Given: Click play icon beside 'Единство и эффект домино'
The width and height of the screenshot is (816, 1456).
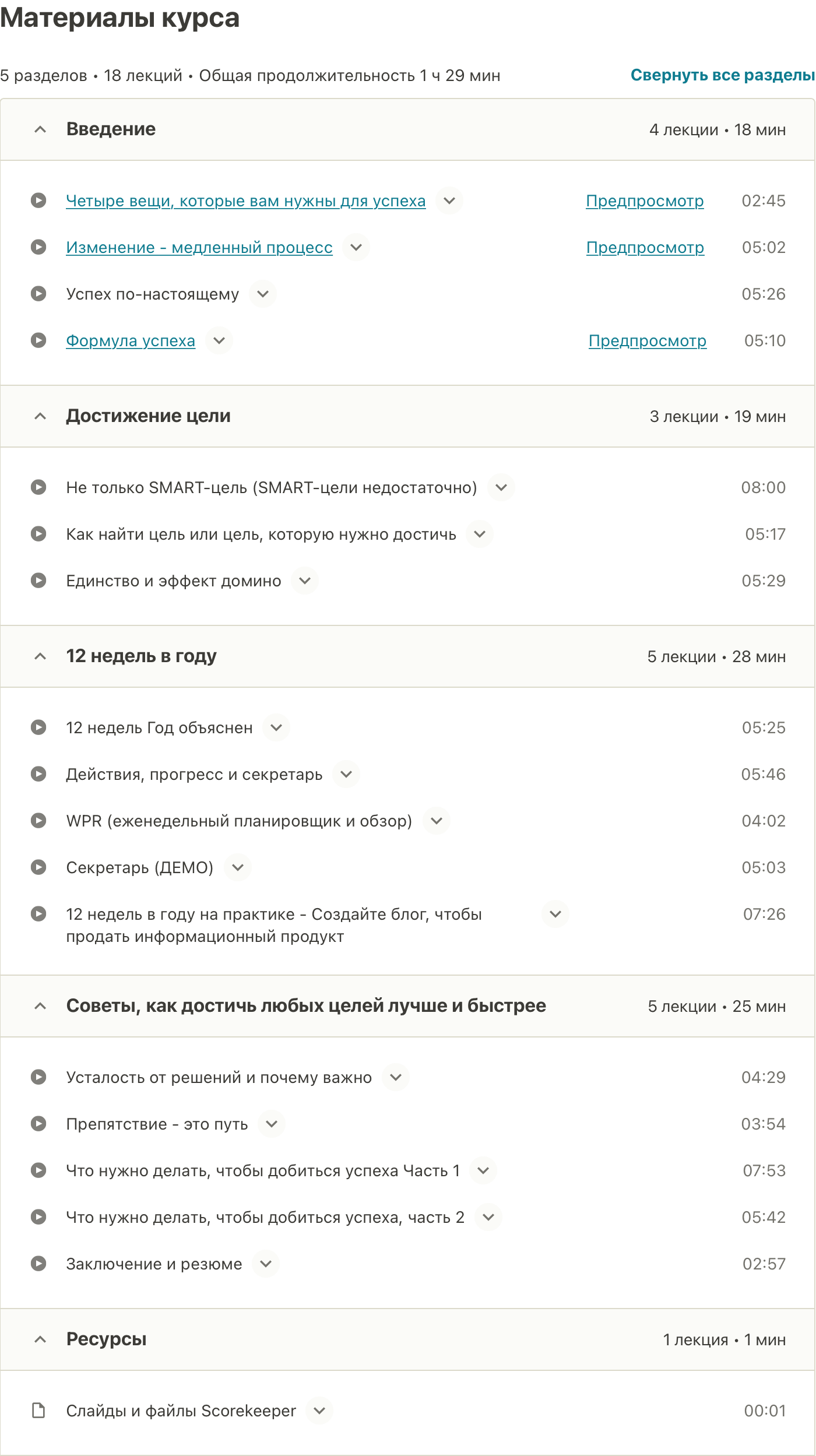Looking at the screenshot, I should (38, 581).
